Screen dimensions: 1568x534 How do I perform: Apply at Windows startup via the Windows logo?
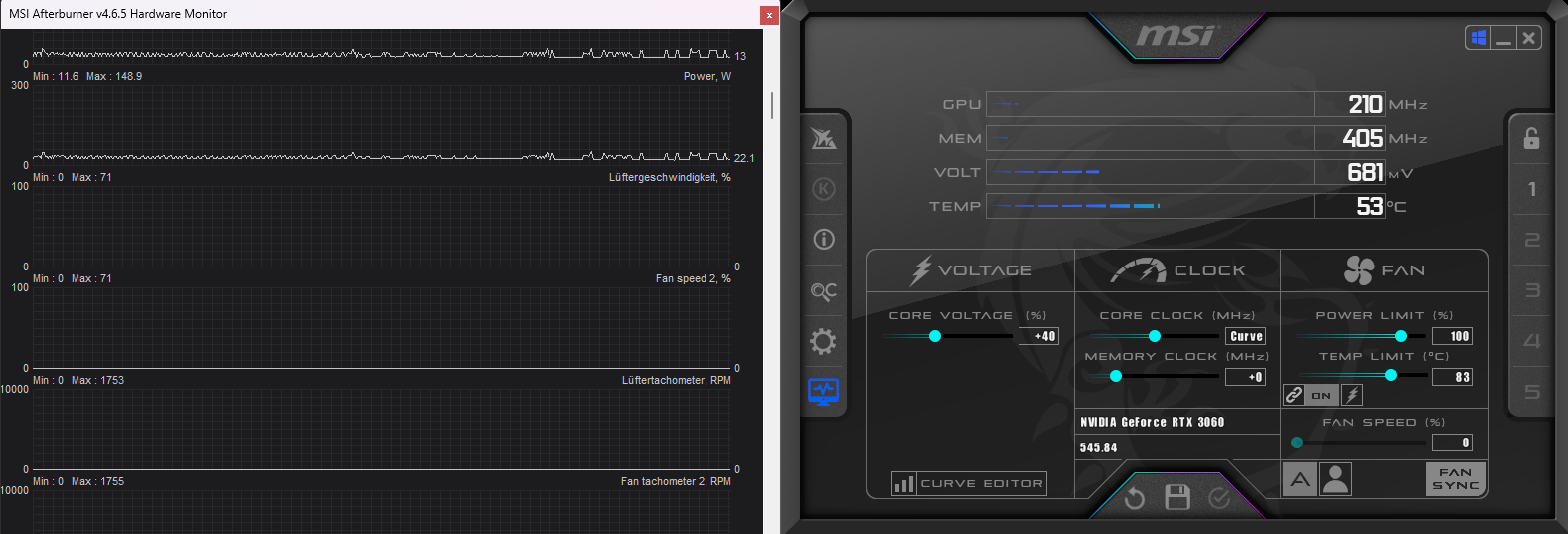[1479, 38]
